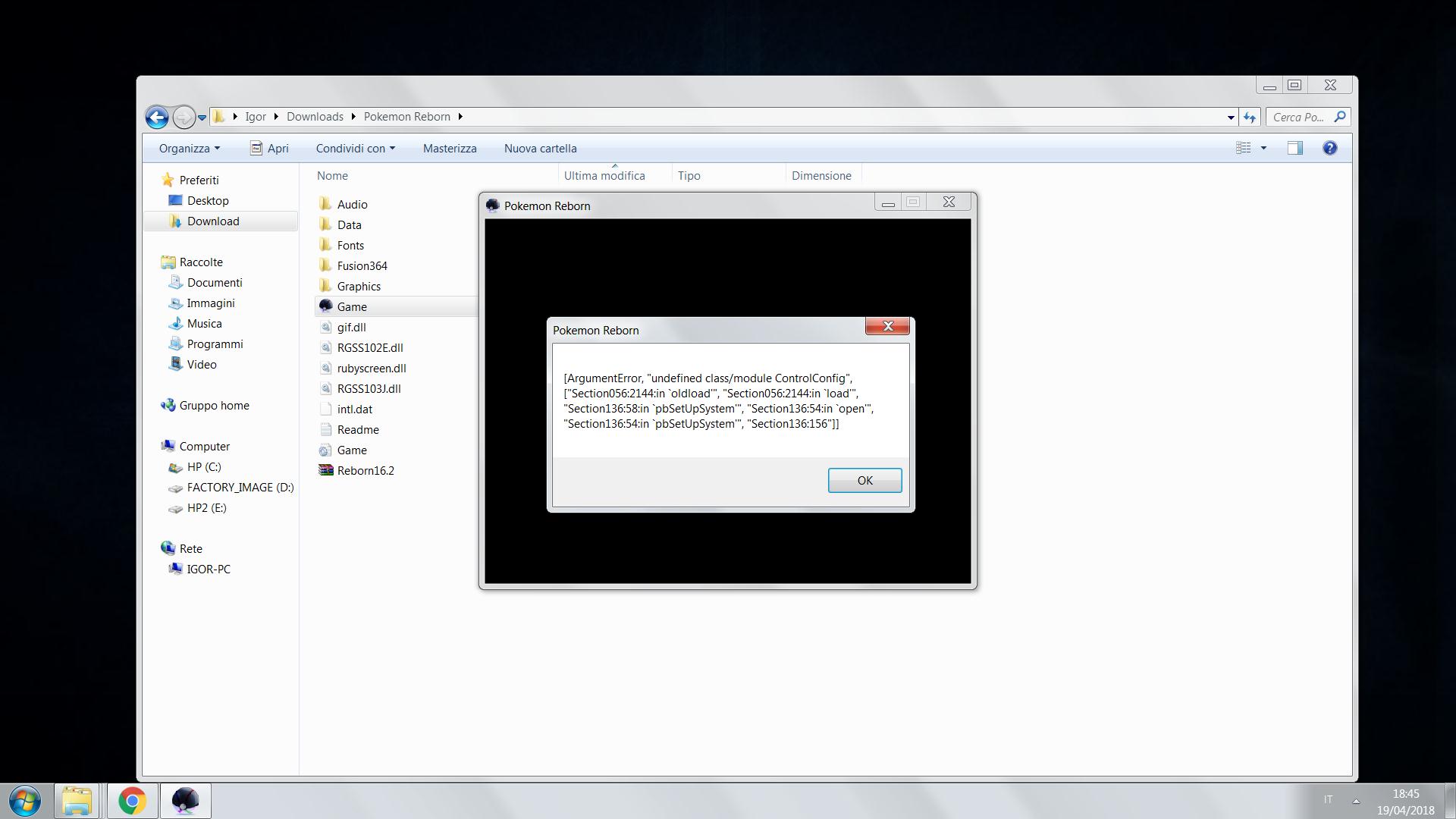Click the Windows Start orb
Screen dimensions: 1456x819
24,801
